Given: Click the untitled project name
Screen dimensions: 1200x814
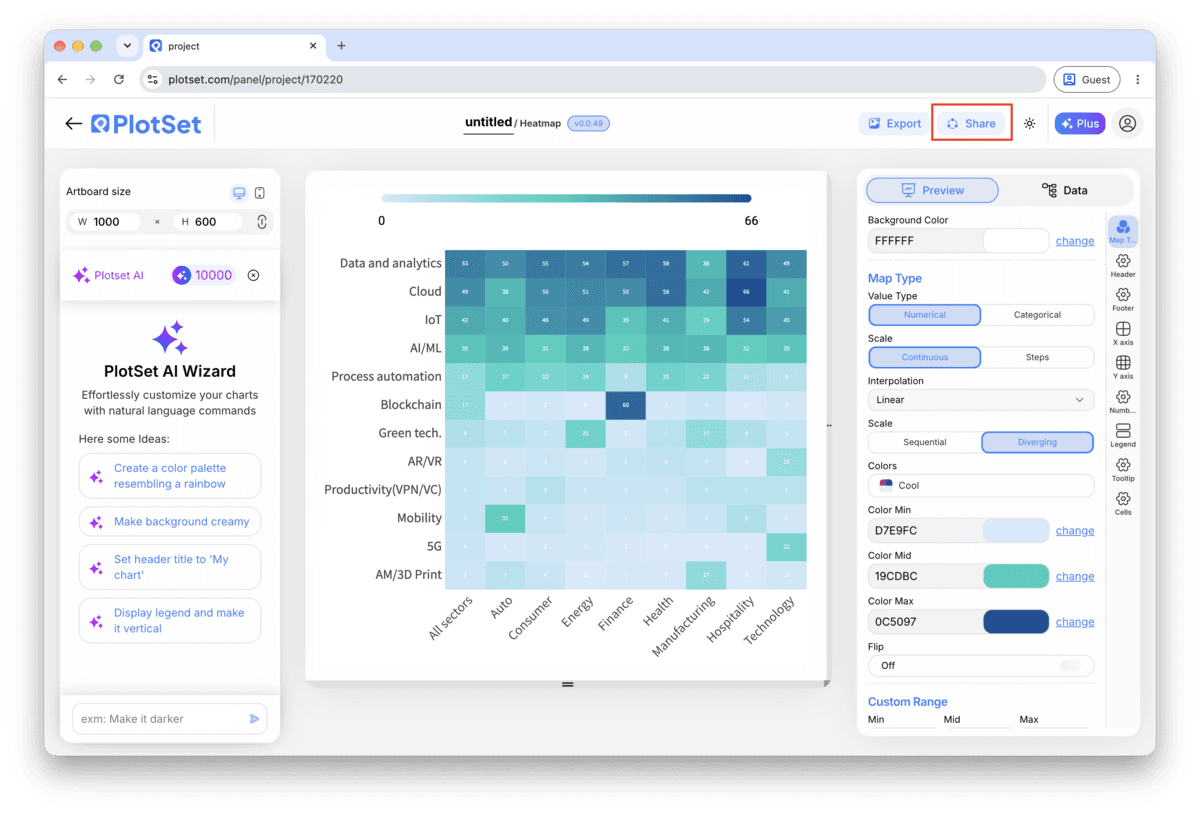Looking at the screenshot, I should pyautogui.click(x=488, y=122).
